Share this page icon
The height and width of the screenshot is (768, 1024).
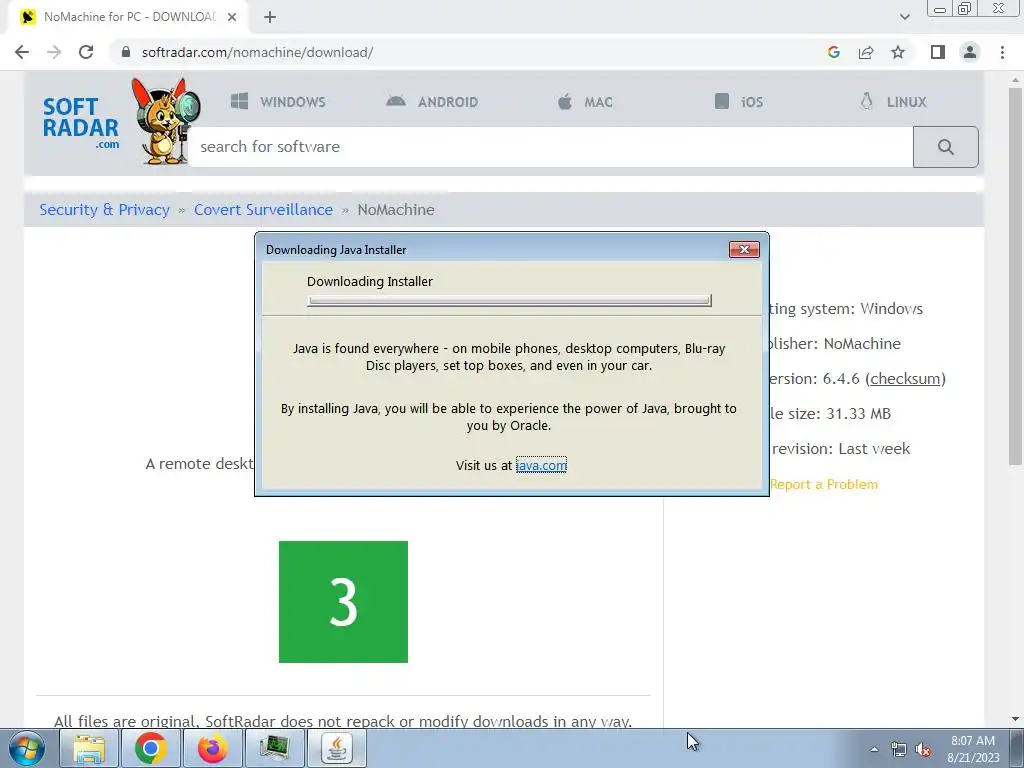tap(866, 52)
